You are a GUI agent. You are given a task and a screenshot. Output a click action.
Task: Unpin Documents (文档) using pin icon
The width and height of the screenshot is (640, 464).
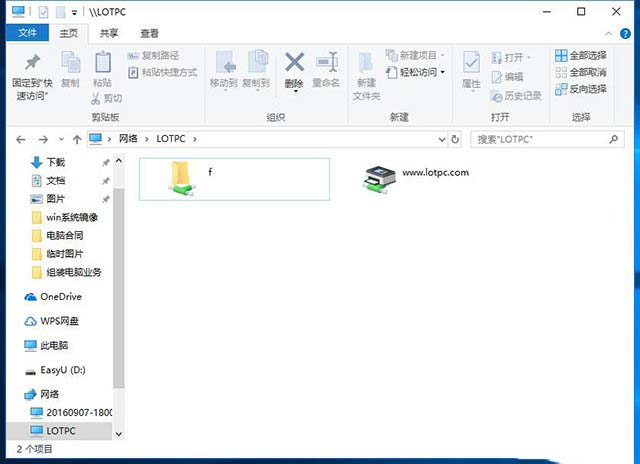pyautogui.click(x=106, y=181)
